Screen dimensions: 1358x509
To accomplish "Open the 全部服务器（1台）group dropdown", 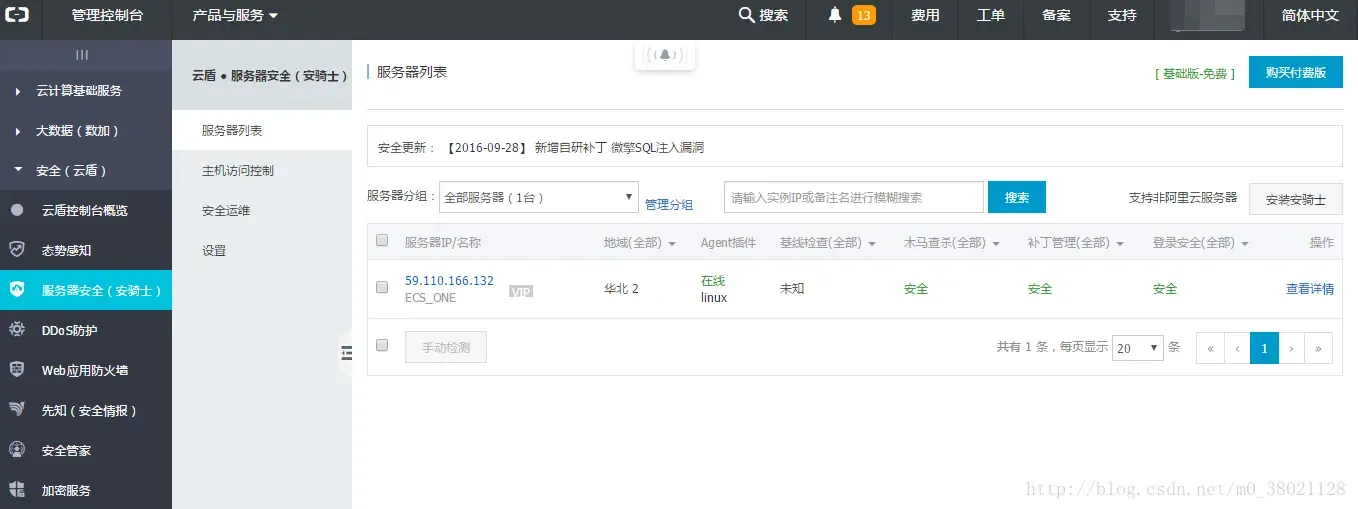I will (539, 197).
